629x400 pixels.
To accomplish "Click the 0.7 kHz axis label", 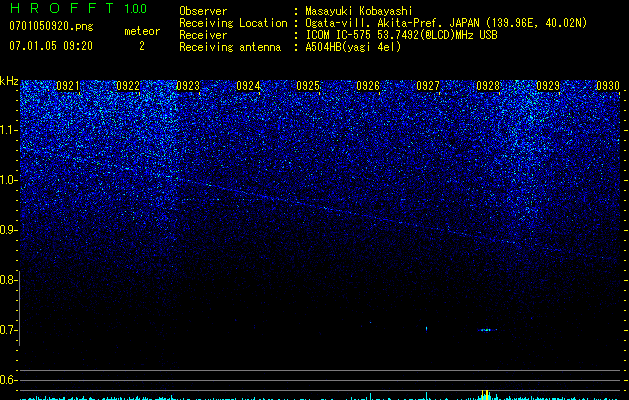I will 8,330.
